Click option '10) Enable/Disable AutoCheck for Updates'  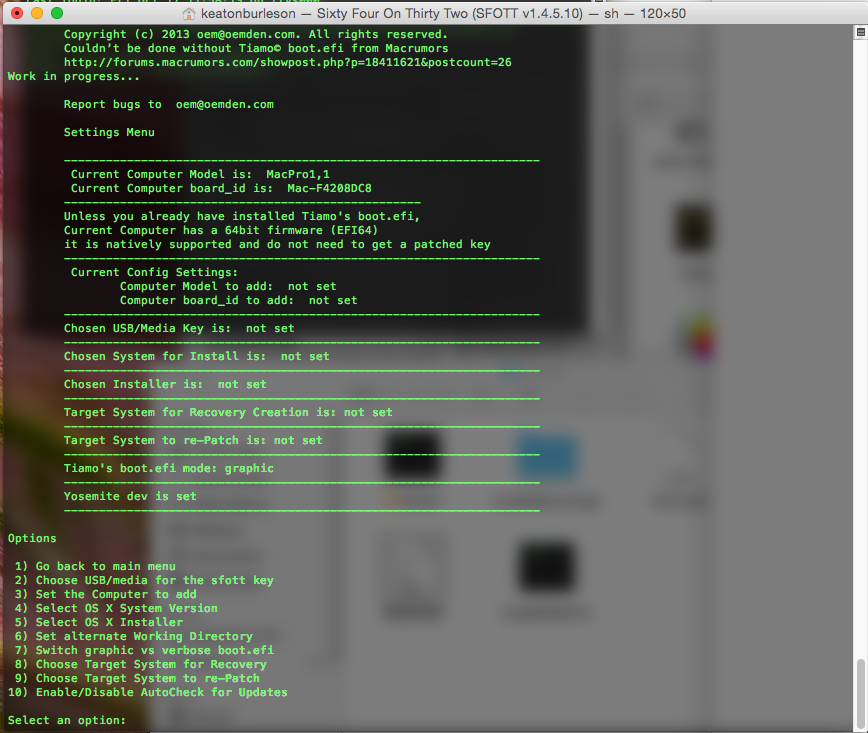click(148, 692)
